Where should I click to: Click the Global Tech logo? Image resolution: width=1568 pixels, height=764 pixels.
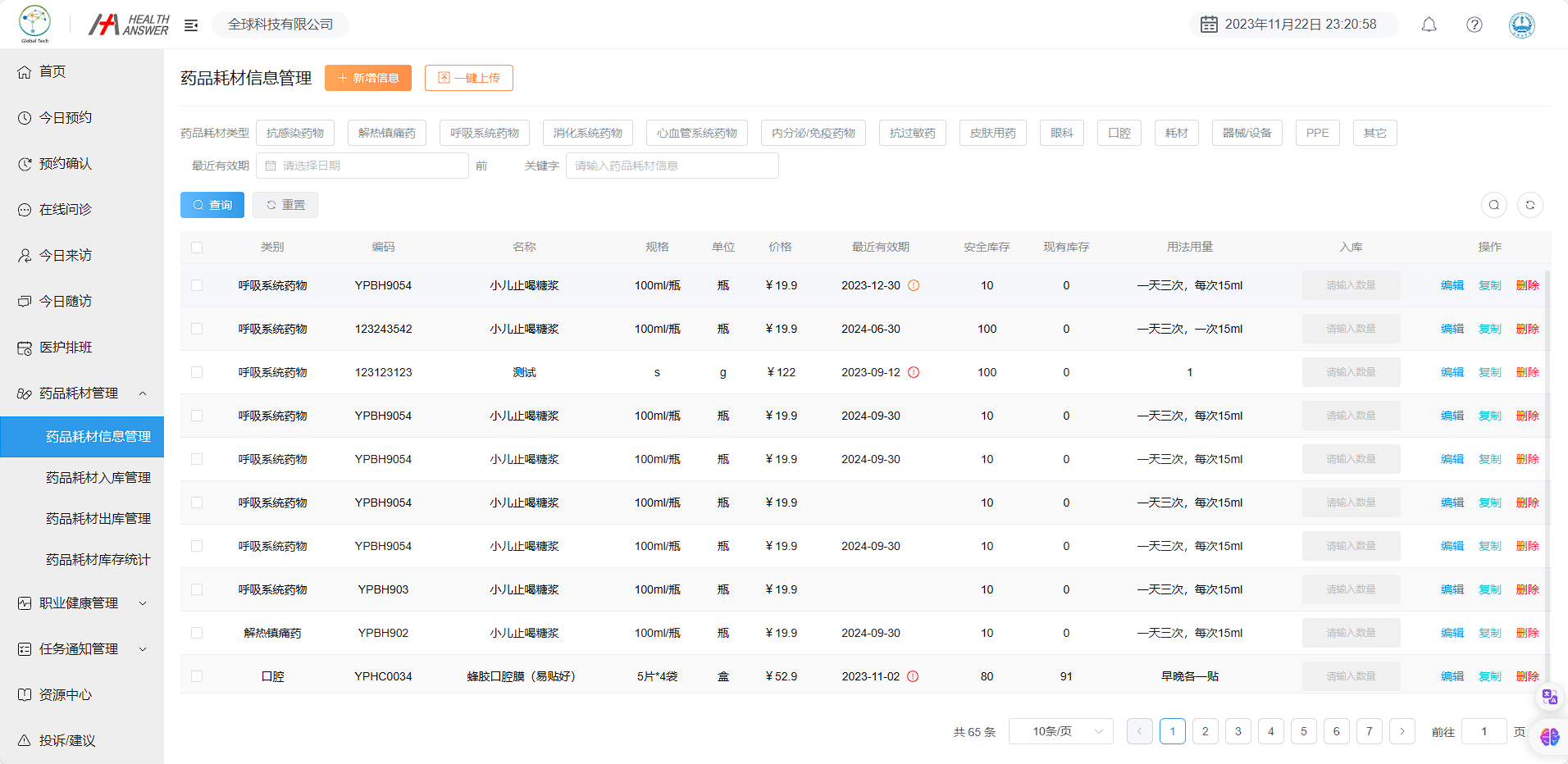pos(34,24)
